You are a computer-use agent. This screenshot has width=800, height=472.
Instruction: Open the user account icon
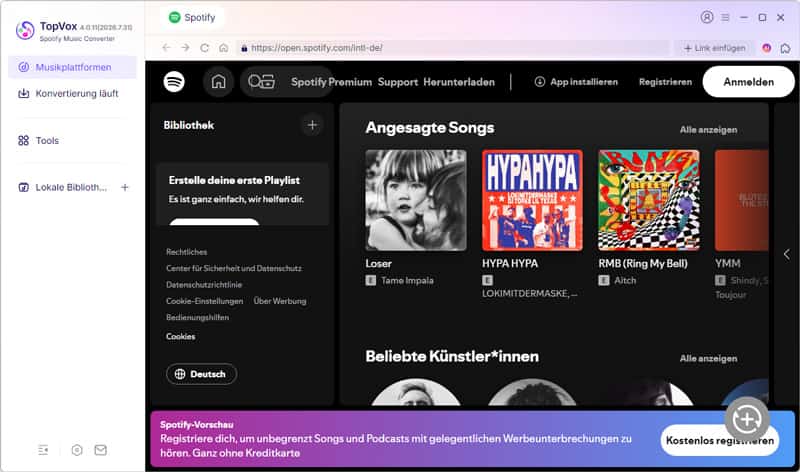[707, 17]
